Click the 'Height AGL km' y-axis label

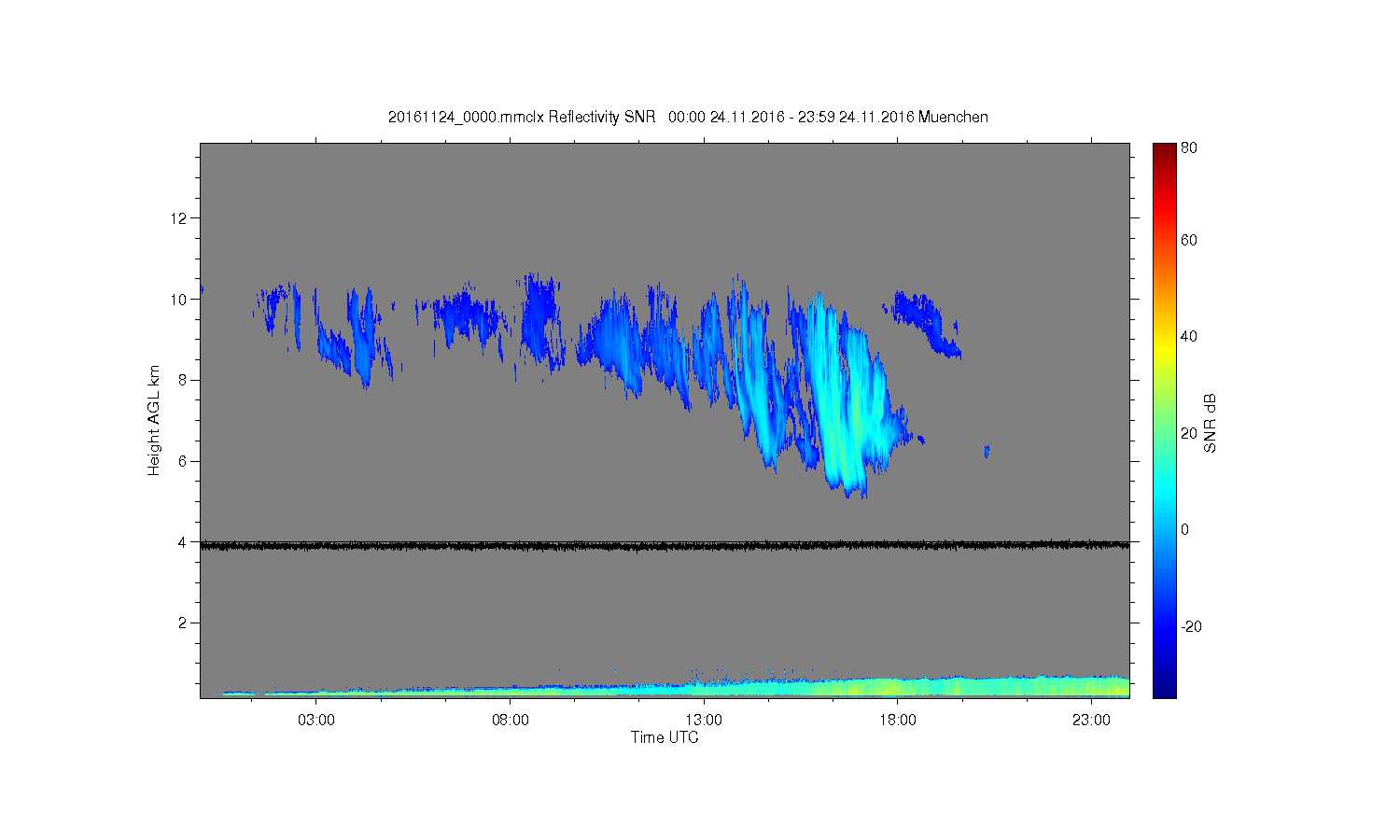point(154,420)
